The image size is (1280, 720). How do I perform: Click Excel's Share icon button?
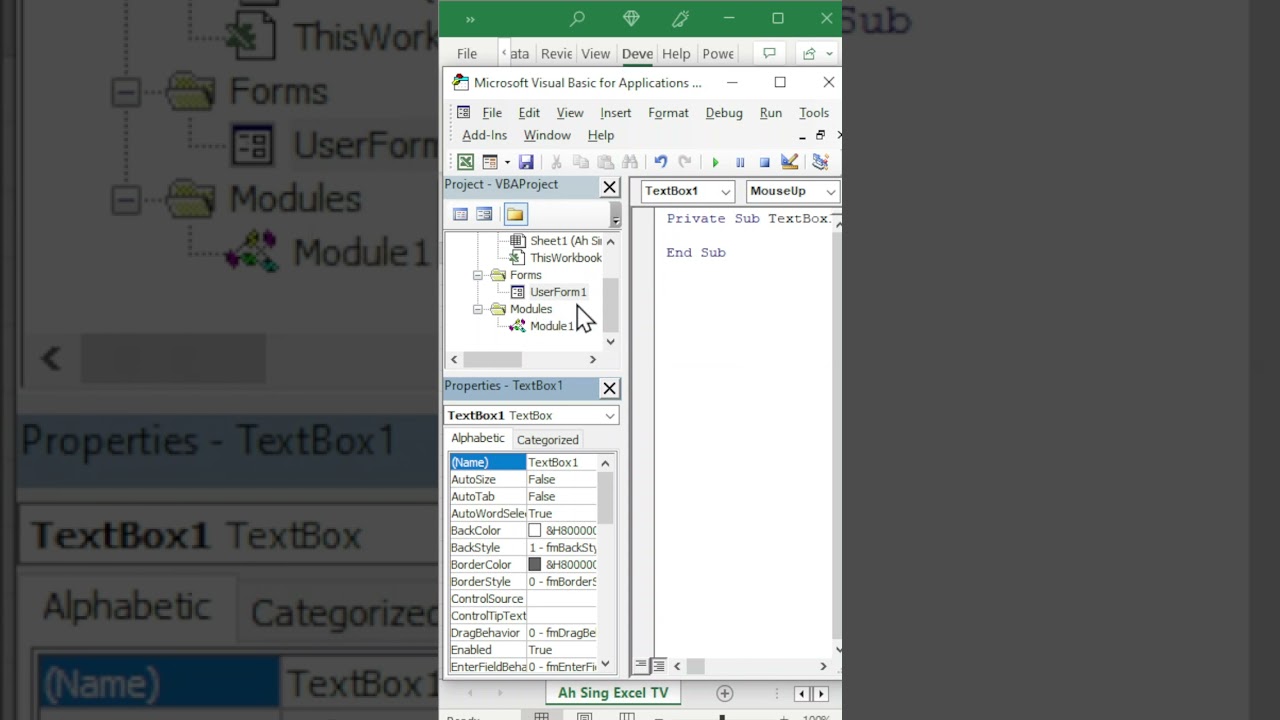pyautogui.click(x=815, y=54)
